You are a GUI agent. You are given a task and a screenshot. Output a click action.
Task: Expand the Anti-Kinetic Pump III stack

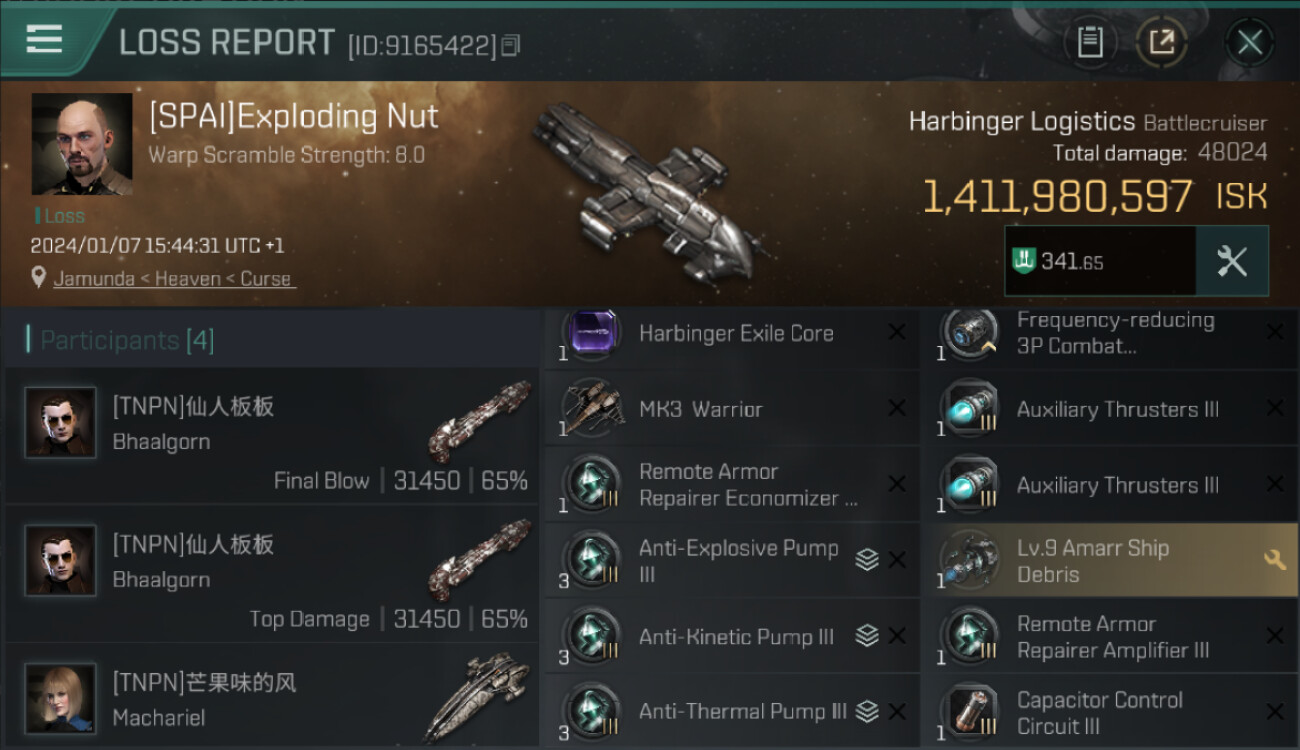pos(867,636)
